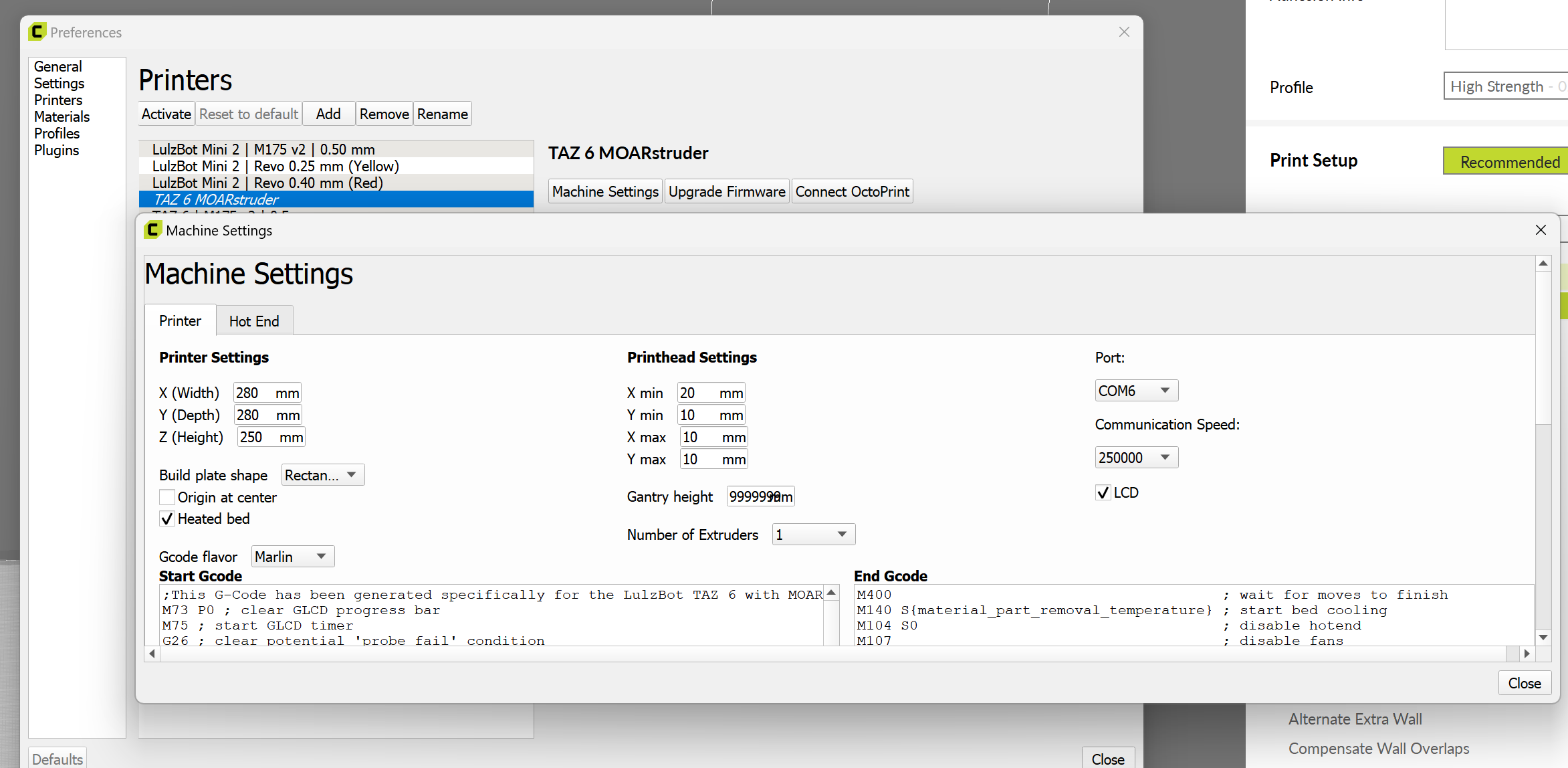
Task: Click Compensate Wall Overlaps setting in main window
Action: coord(1379,749)
